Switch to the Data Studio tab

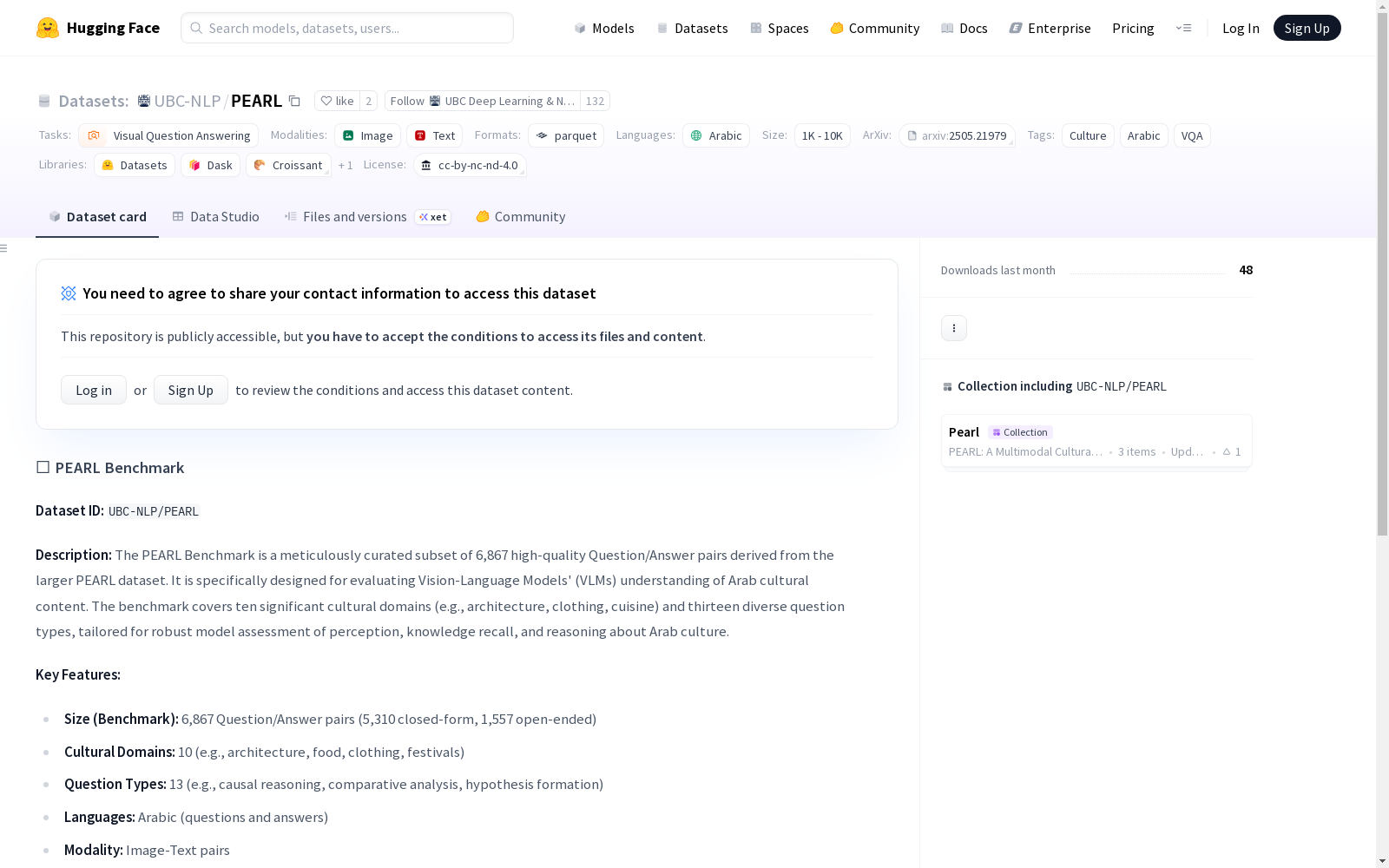[216, 217]
